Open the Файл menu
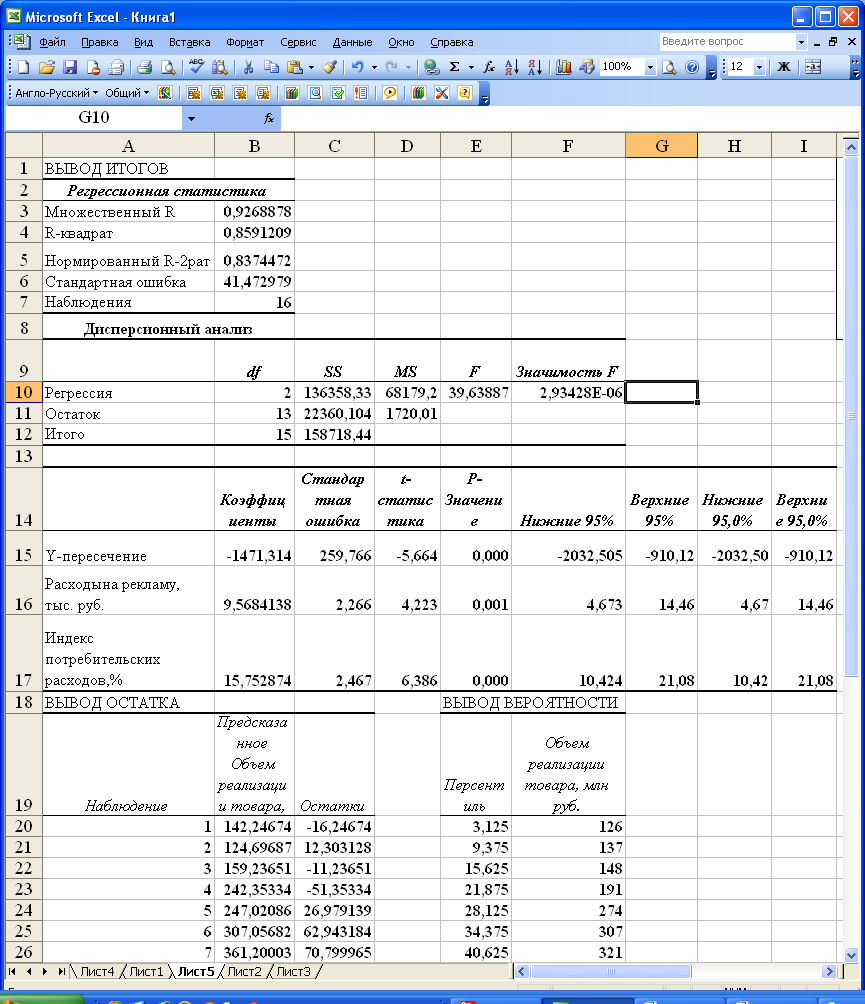This screenshot has width=865, height=1004. (x=53, y=42)
